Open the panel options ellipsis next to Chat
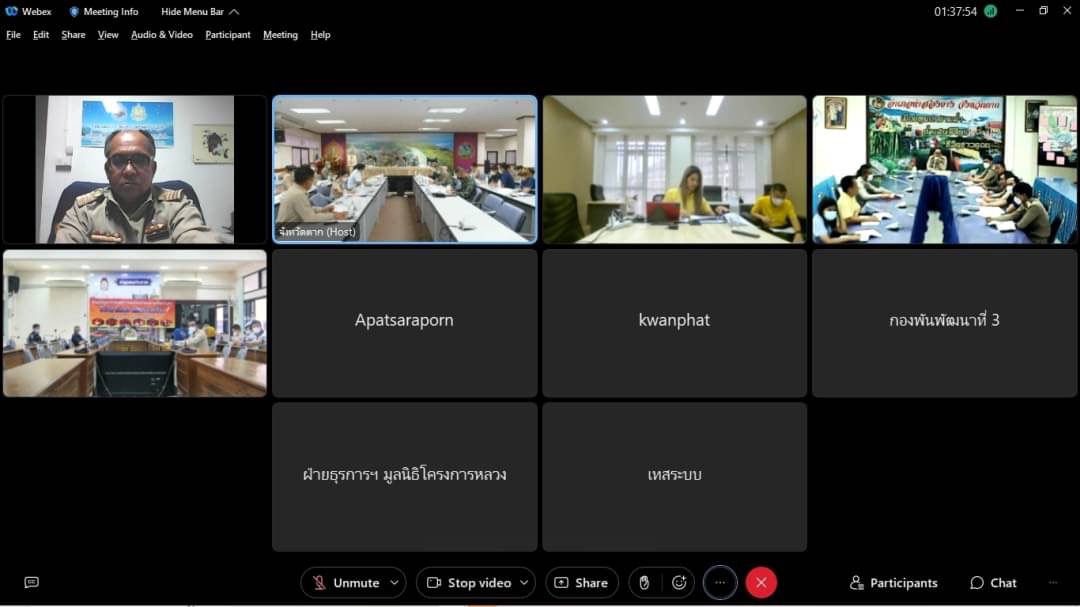The height and width of the screenshot is (607, 1080). [1052, 583]
